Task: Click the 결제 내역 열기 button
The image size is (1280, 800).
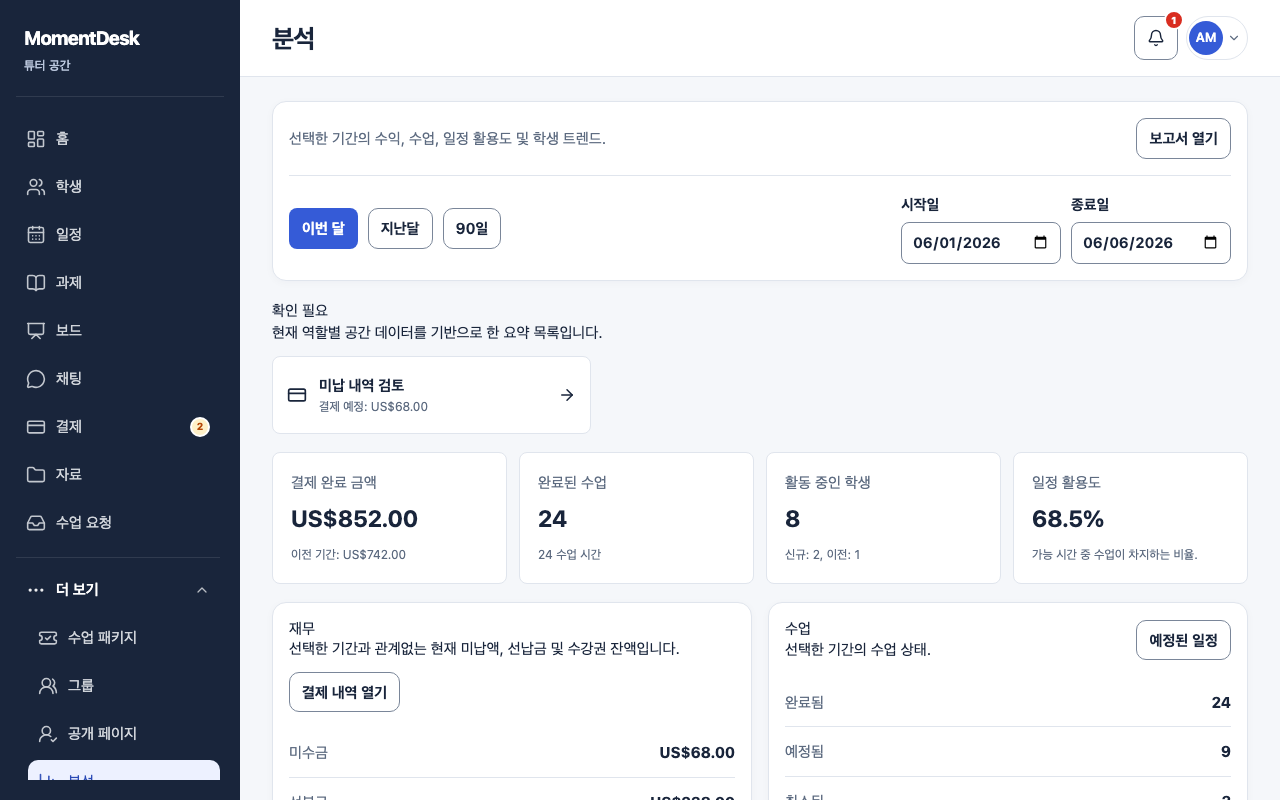Action: pyautogui.click(x=344, y=692)
